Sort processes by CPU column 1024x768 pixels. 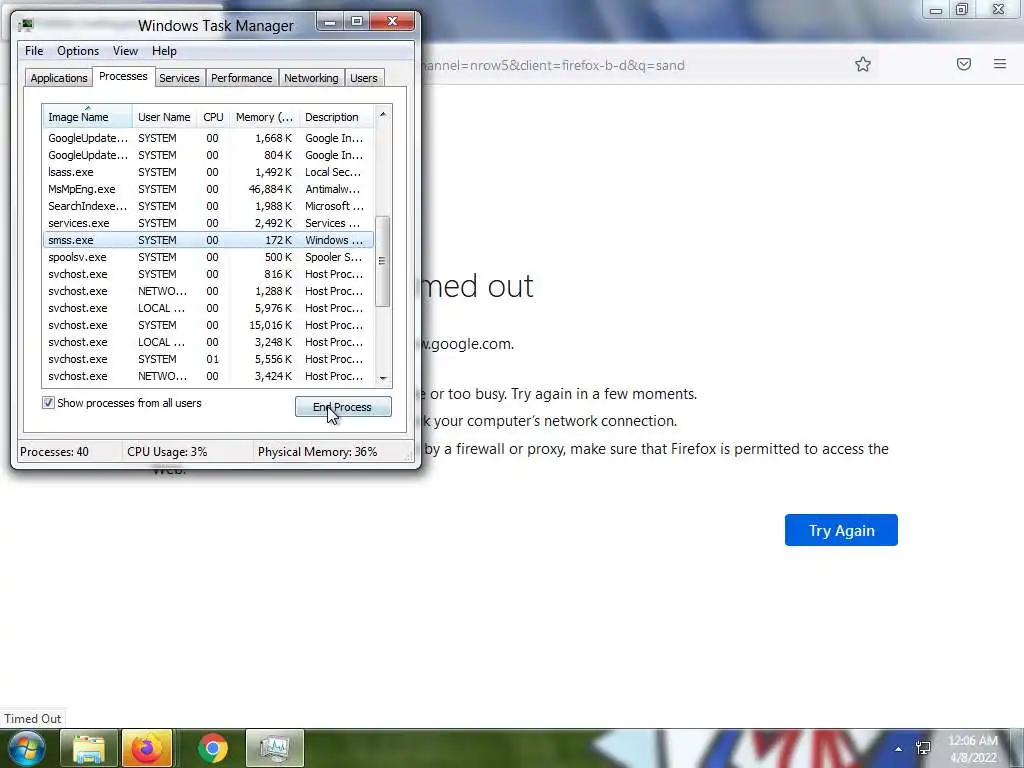coord(213,117)
